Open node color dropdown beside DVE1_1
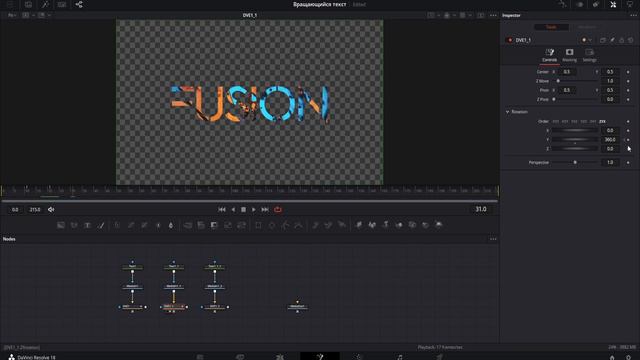 click(x=587, y=40)
